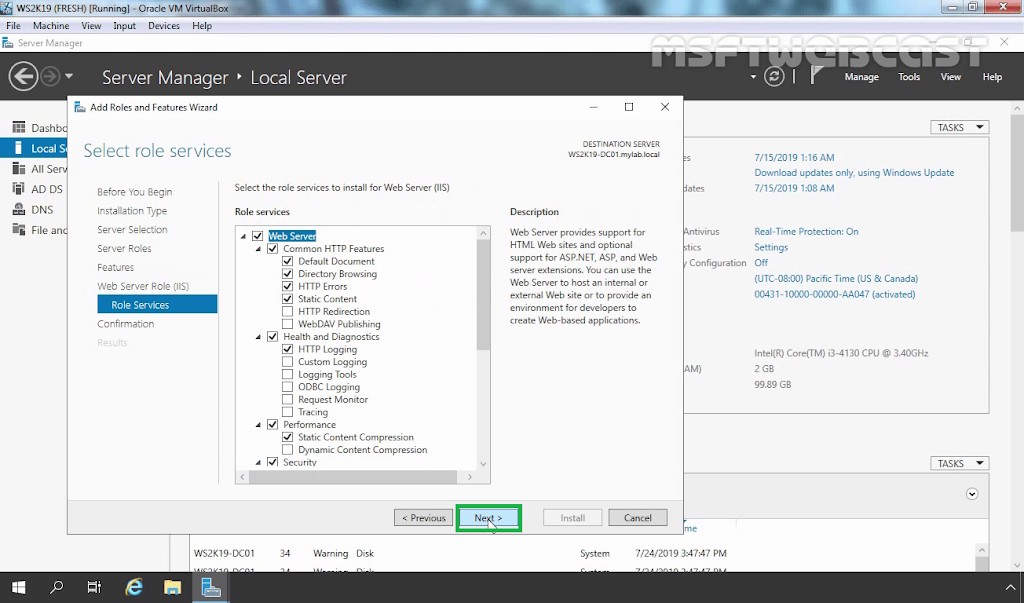Open the product ID activation link

(x=835, y=294)
